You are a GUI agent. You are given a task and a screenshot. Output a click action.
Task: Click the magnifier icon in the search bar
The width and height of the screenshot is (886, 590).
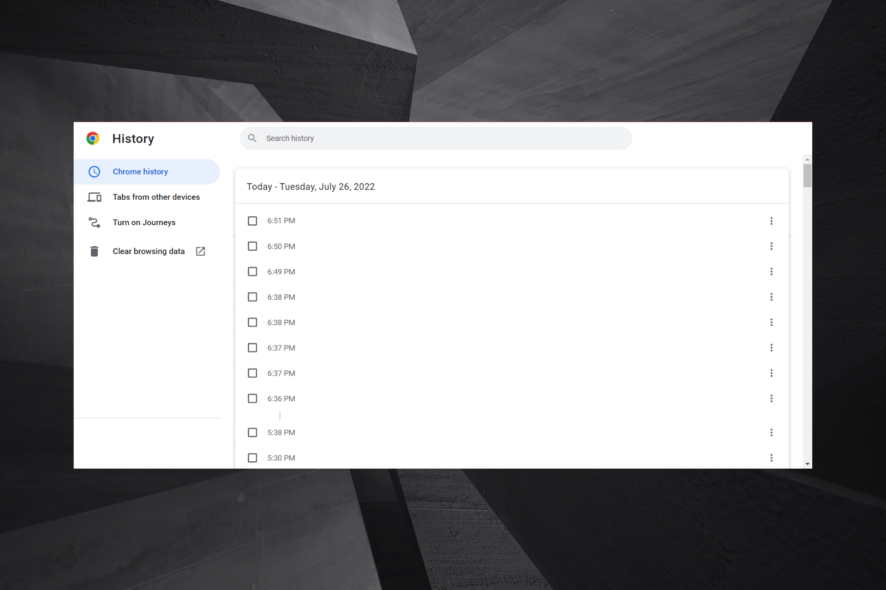[x=253, y=138]
